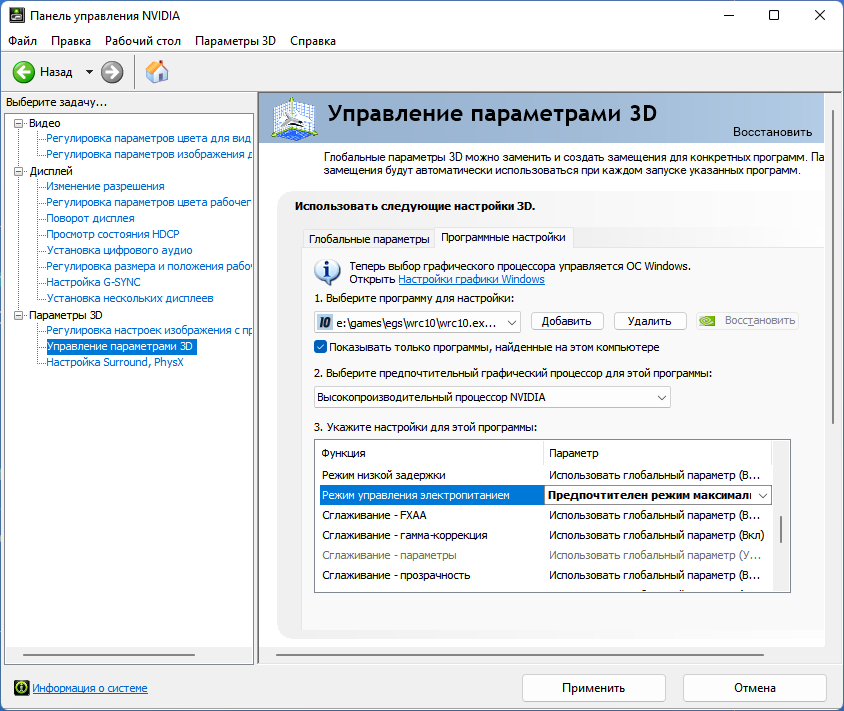
Task: Click the settings list vertical scrollbar thumb
Action: click(x=781, y=529)
